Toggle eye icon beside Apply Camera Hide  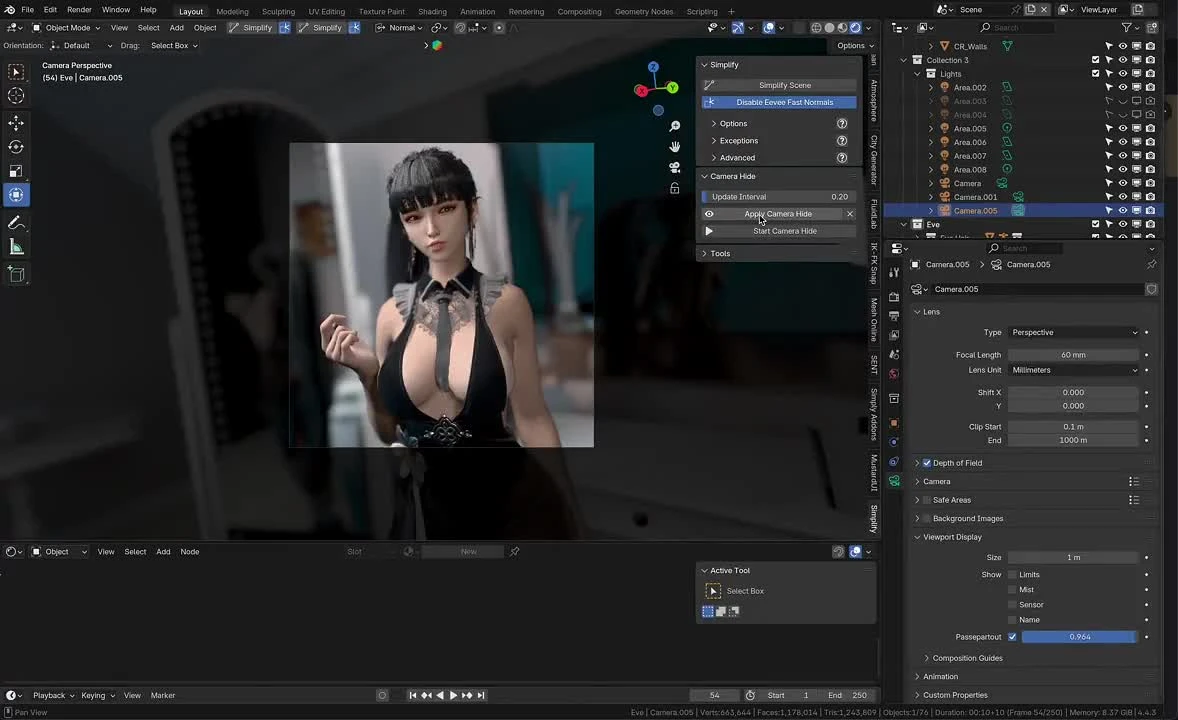tap(709, 214)
